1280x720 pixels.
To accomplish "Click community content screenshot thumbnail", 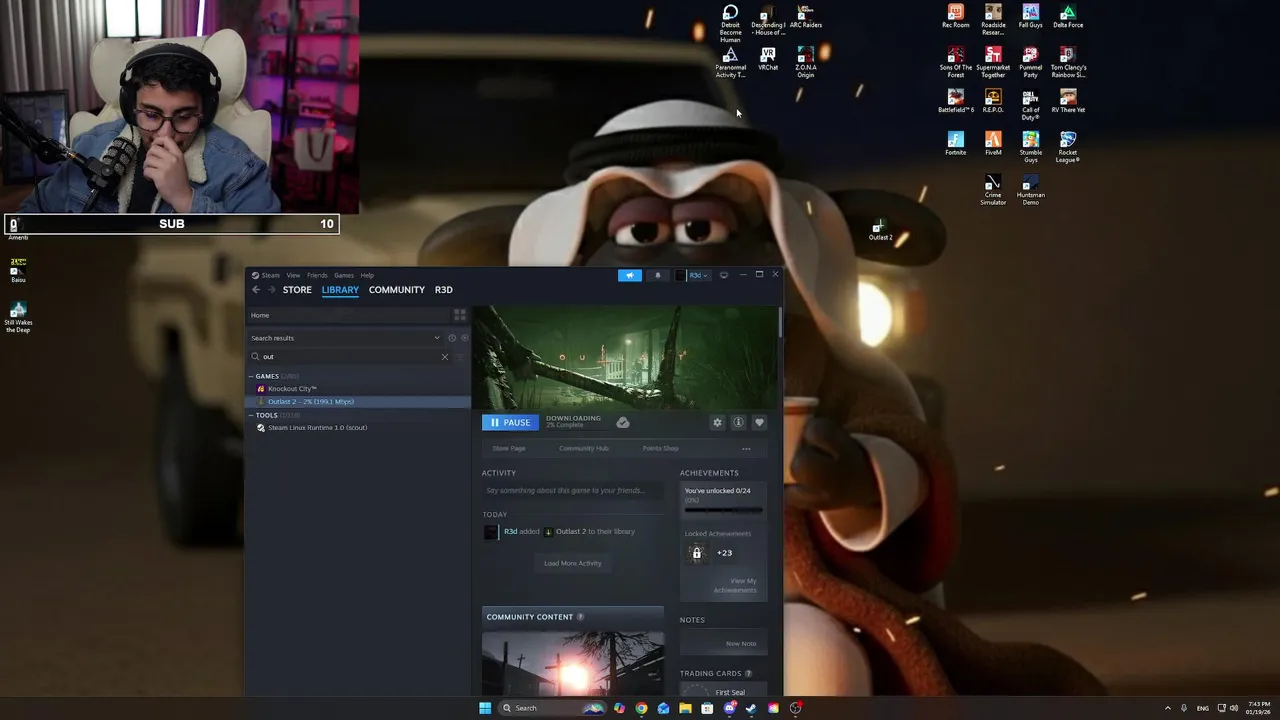I will 573,663.
